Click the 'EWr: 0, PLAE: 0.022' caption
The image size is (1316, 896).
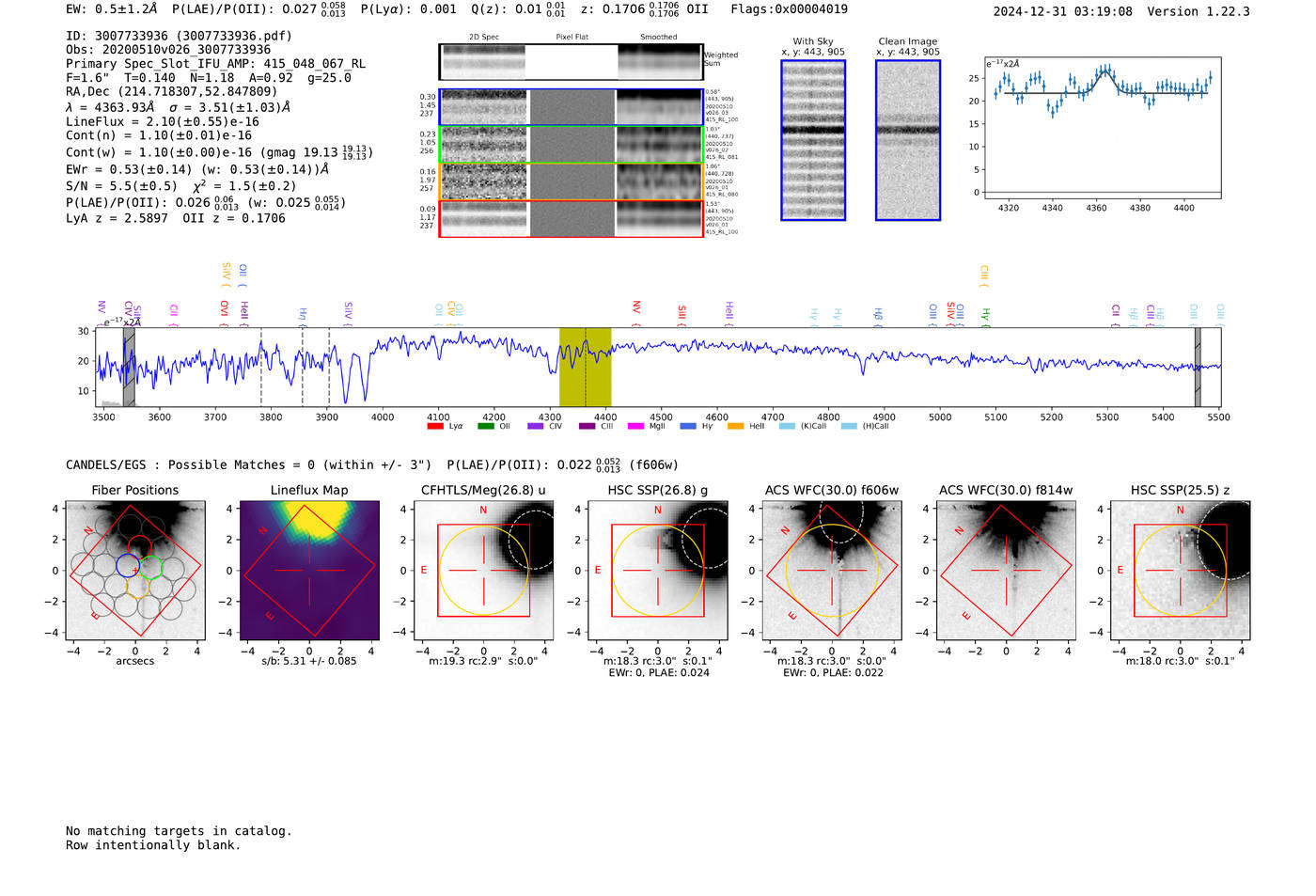pyautogui.click(x=833, y=673)
